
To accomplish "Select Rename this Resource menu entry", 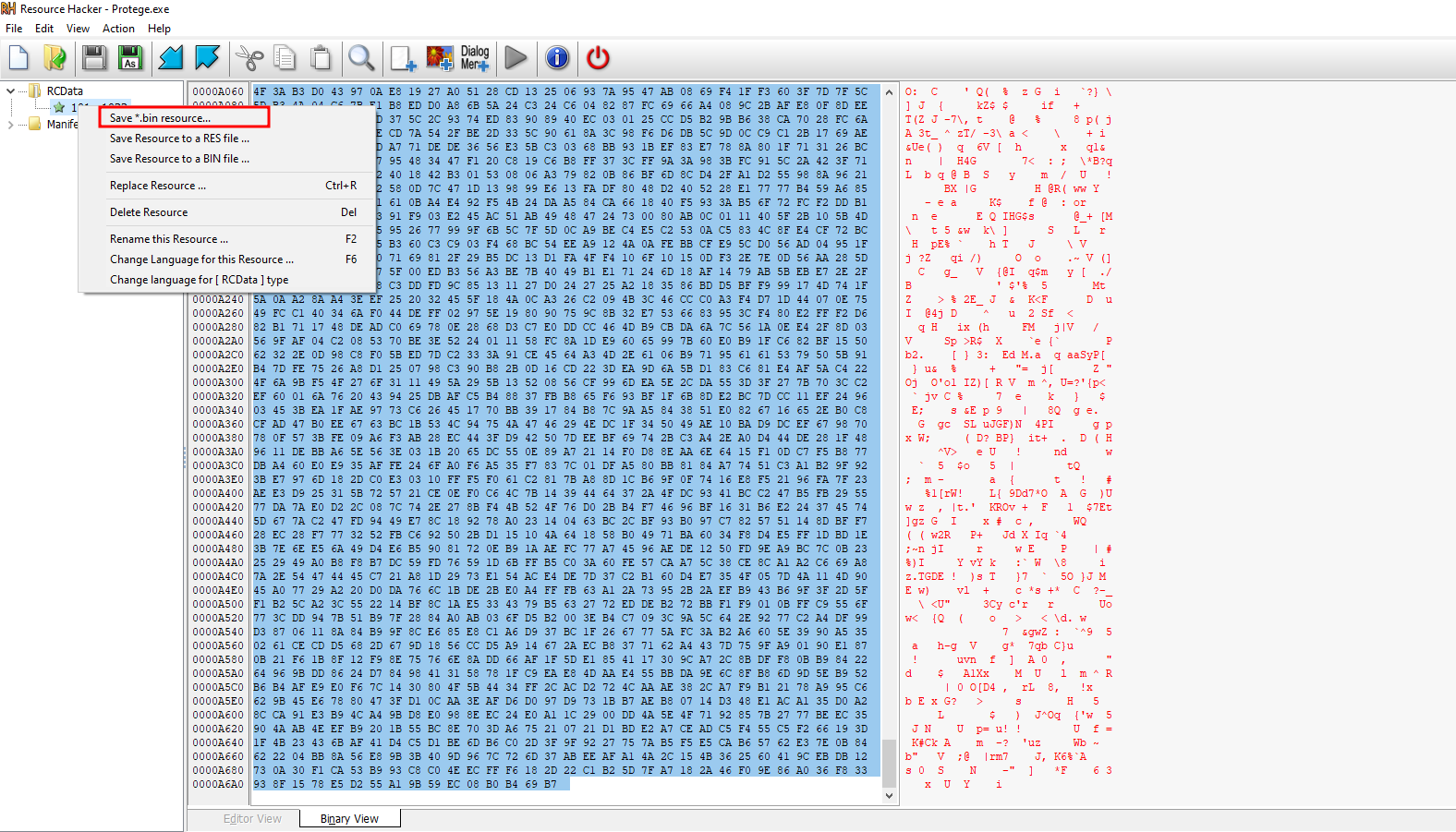I will 227,239.
